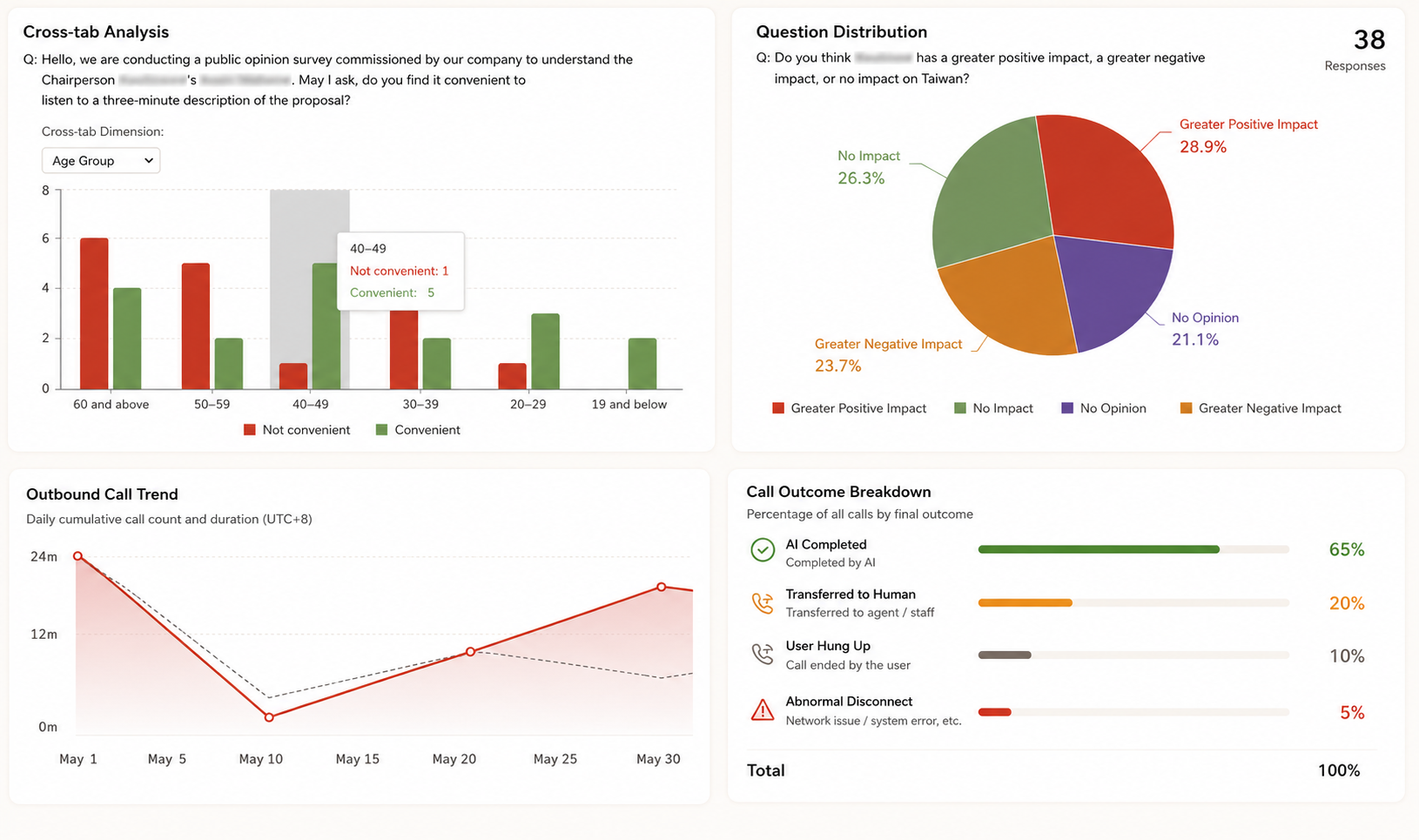Click the green AI Completed progress bar

tap(1099, 549)
